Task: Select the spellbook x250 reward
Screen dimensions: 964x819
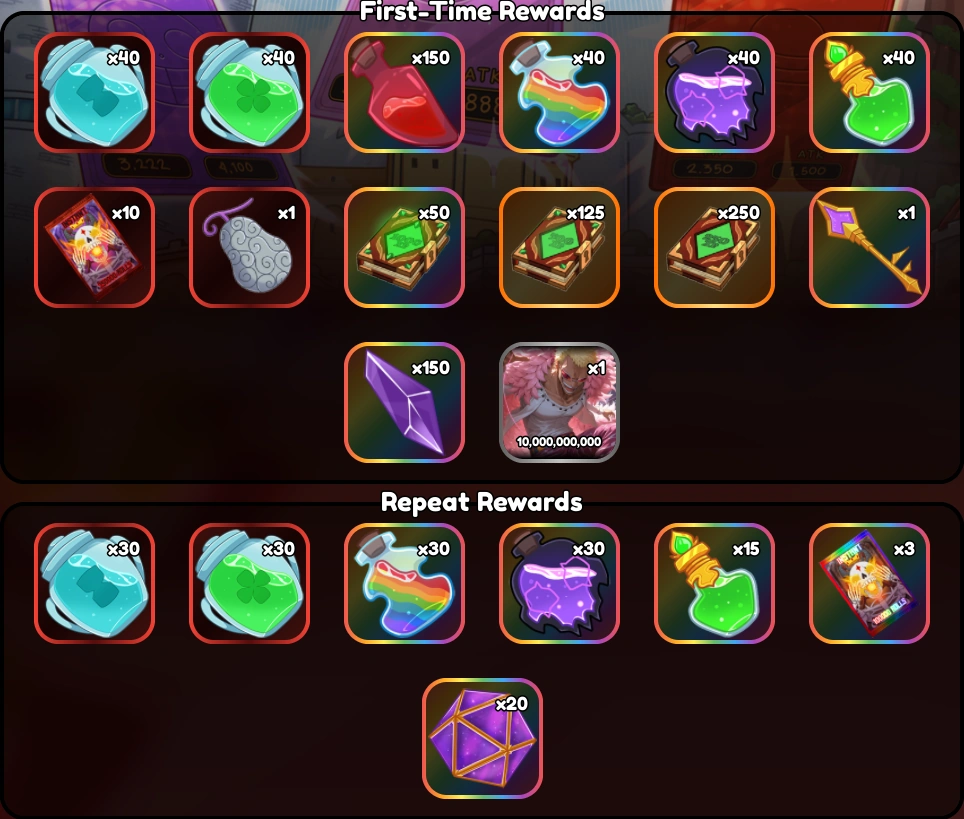Action: point(714,247)
